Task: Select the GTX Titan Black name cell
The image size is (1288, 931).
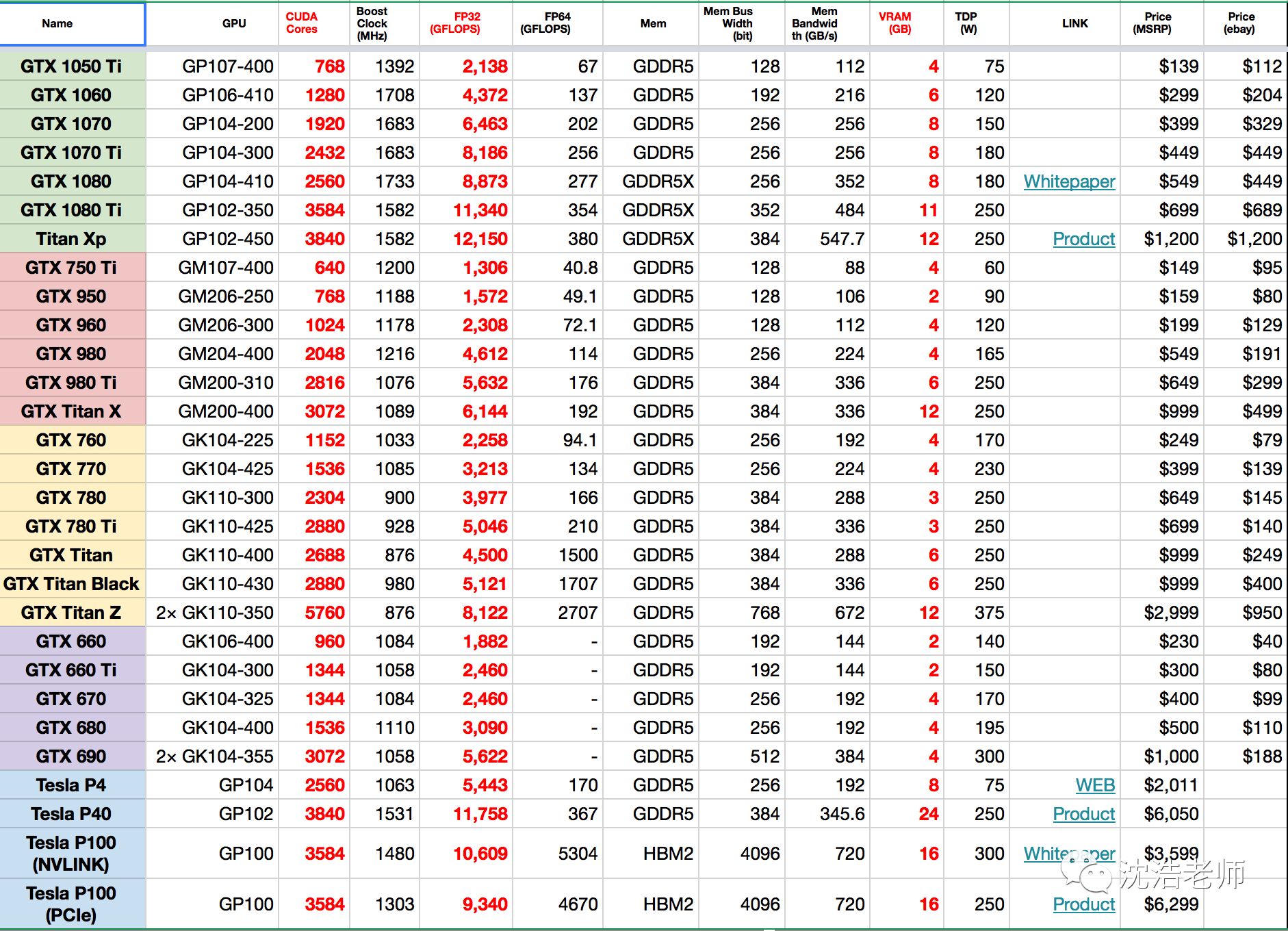Action: click(73, 584)
